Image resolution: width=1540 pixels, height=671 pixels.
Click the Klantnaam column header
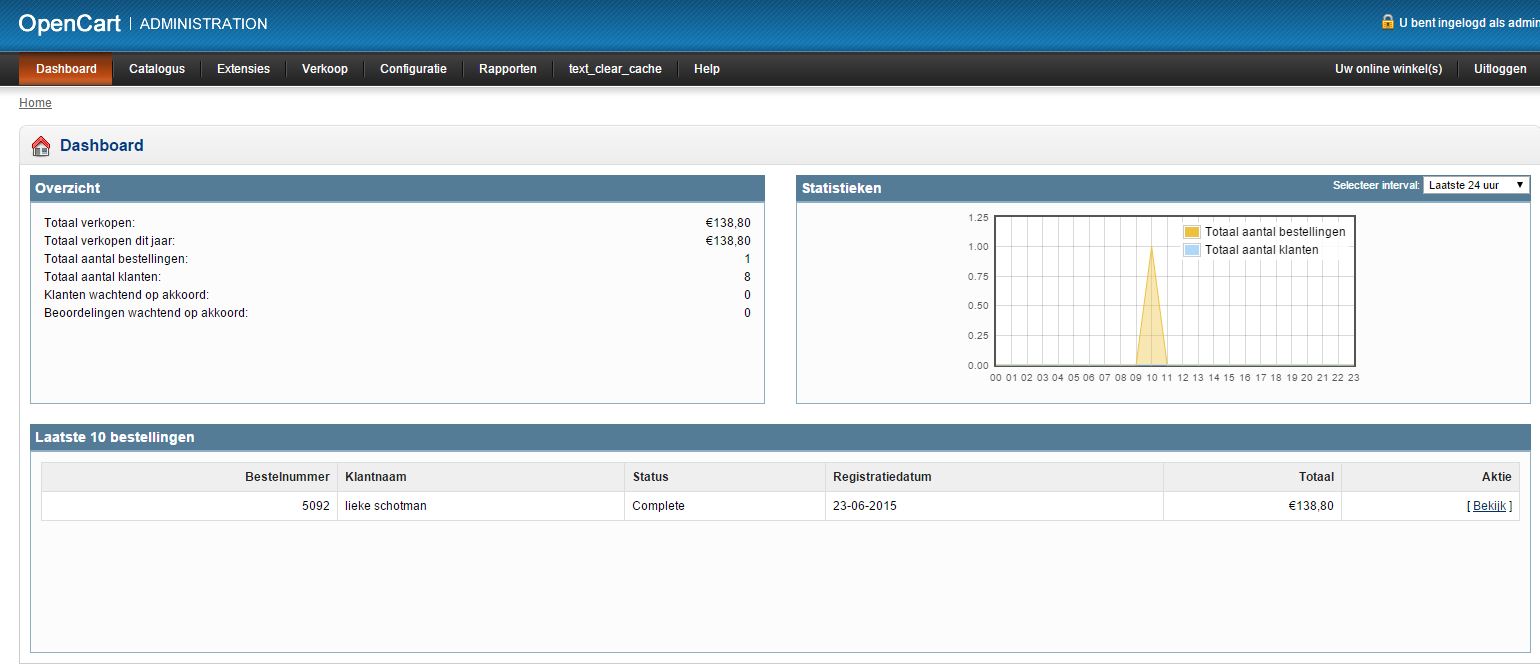coord(481,477)
